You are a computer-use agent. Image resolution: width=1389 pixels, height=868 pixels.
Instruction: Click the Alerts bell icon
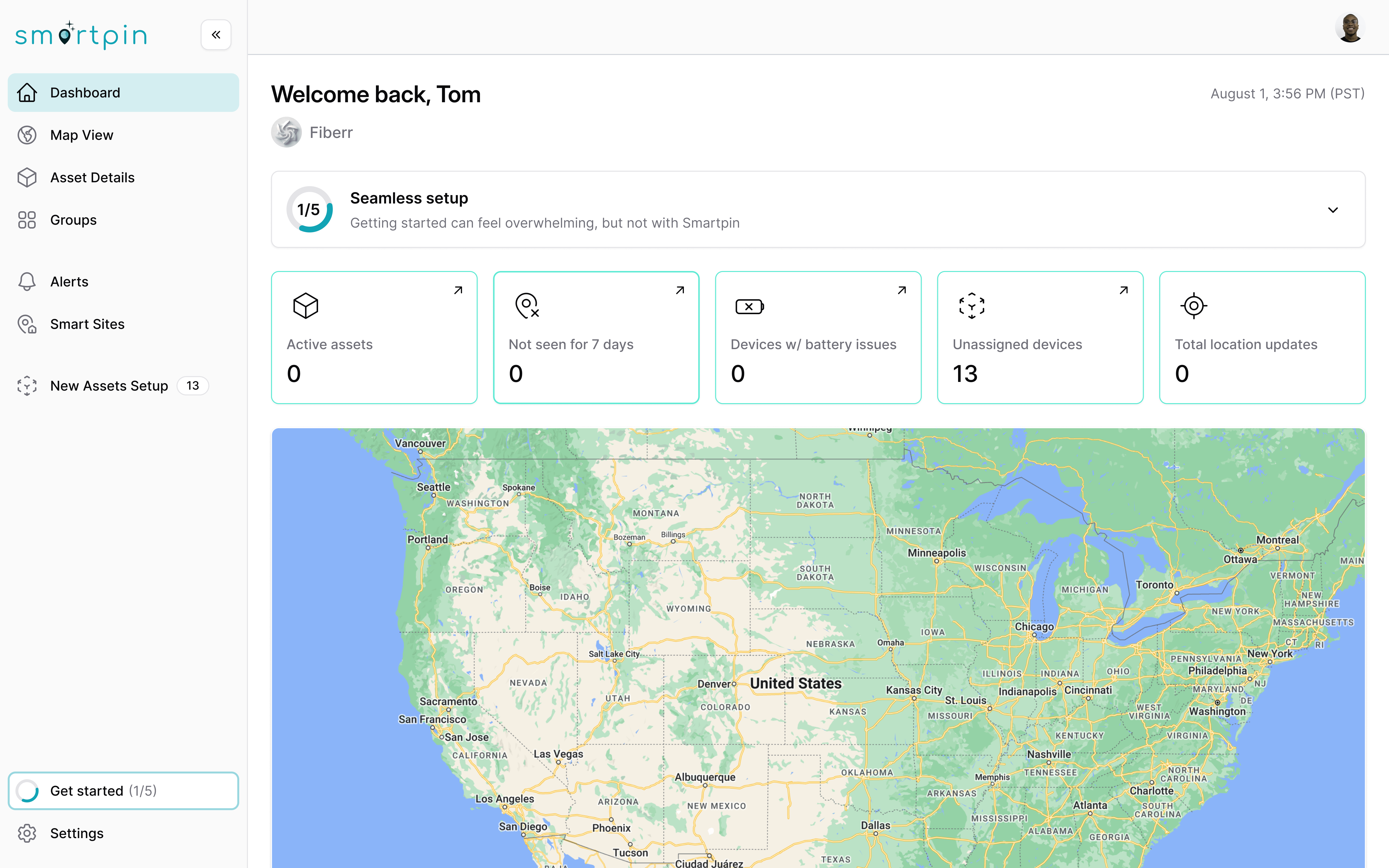(x=27, y=281)
